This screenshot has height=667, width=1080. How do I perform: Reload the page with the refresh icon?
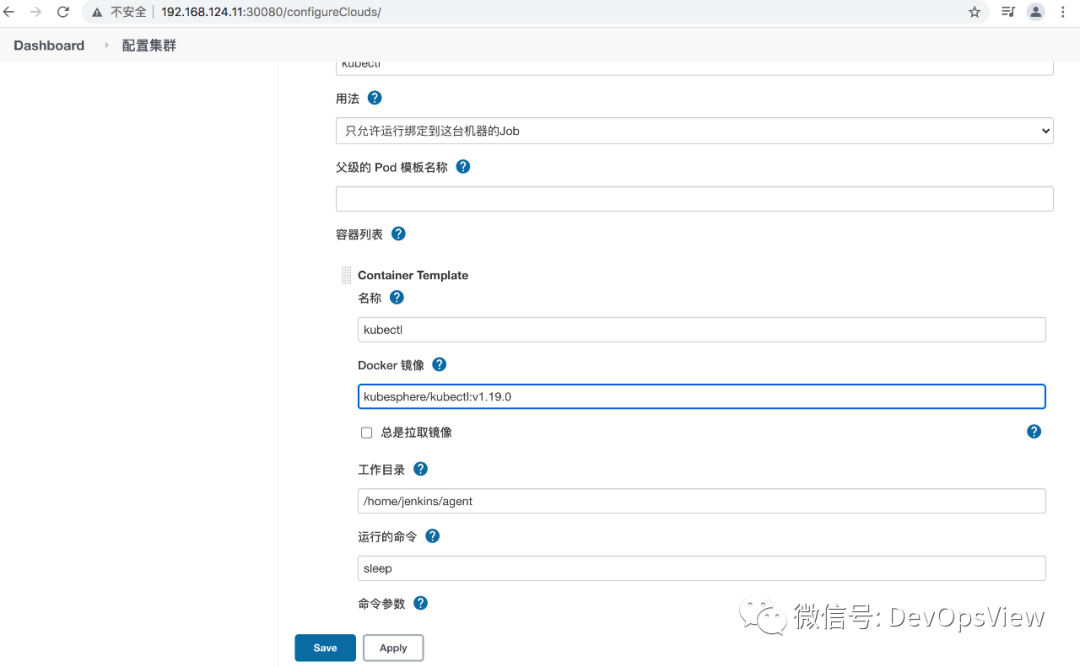tap(63, 12)
